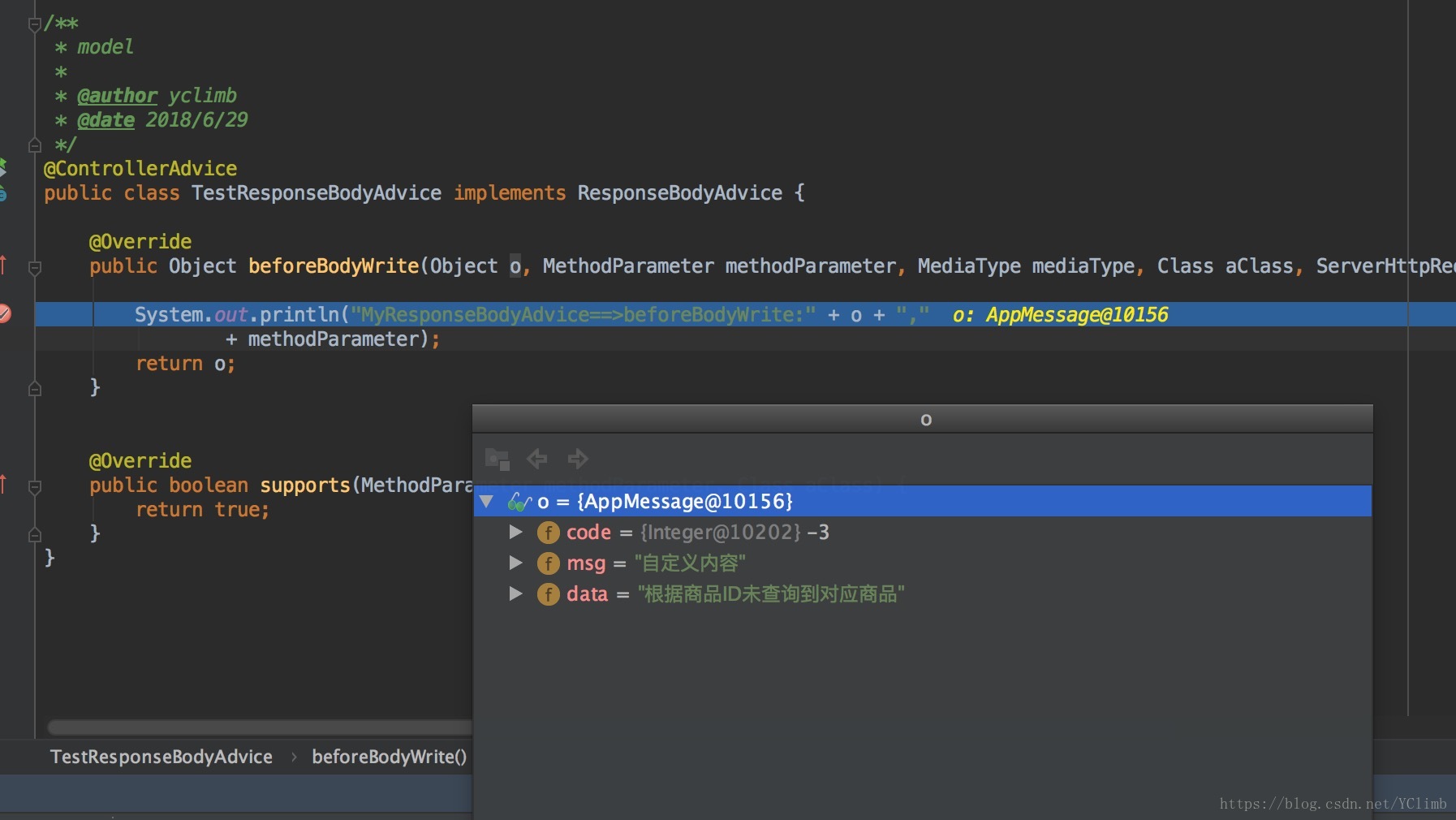The width and height of the screenshot is (1456, 820).
Task: Click the beforeBodyWrite method name in code
Action: coord(334,266)
